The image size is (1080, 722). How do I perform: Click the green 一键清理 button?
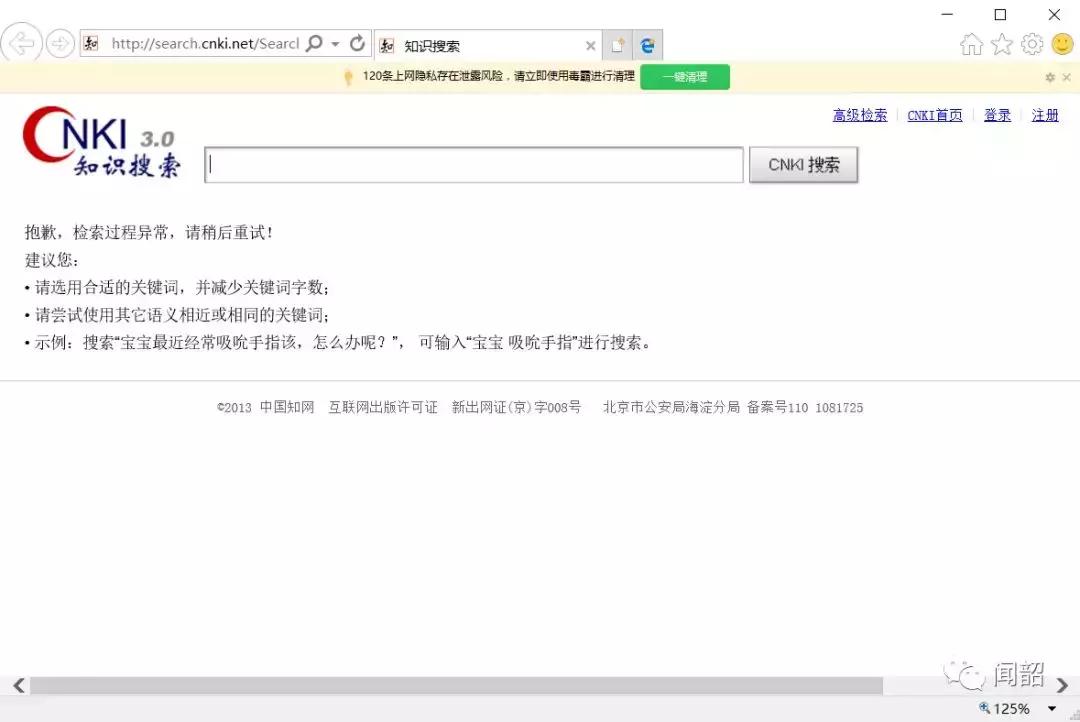click(x=685, y=76)
